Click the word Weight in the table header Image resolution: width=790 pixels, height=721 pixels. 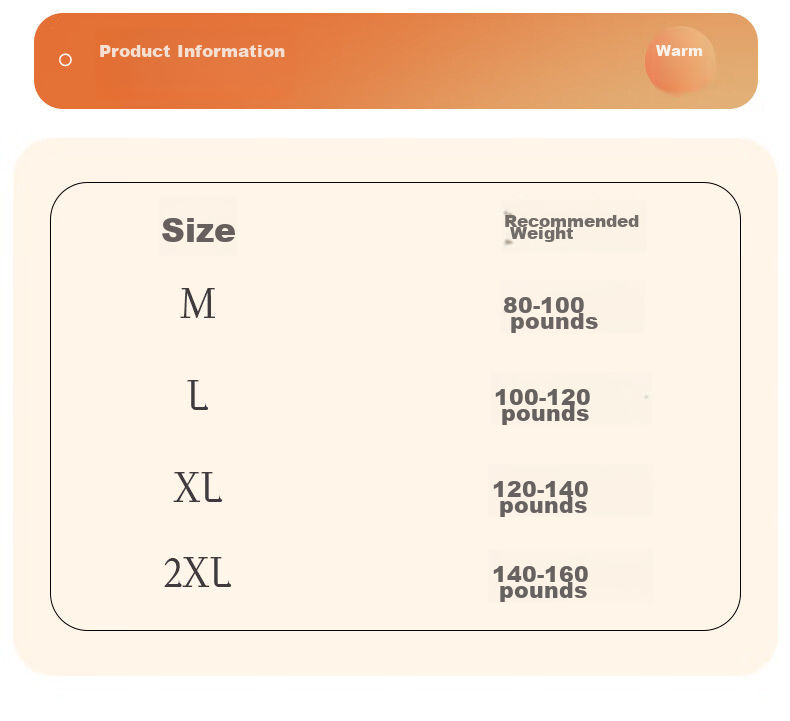(x=541, y=234)
